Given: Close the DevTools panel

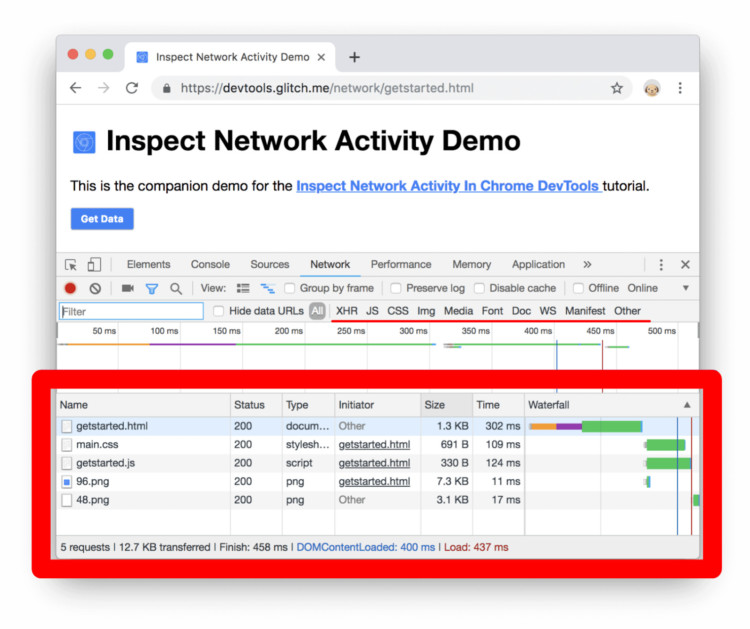Looking at the screenshot, I should click(685, 265).
